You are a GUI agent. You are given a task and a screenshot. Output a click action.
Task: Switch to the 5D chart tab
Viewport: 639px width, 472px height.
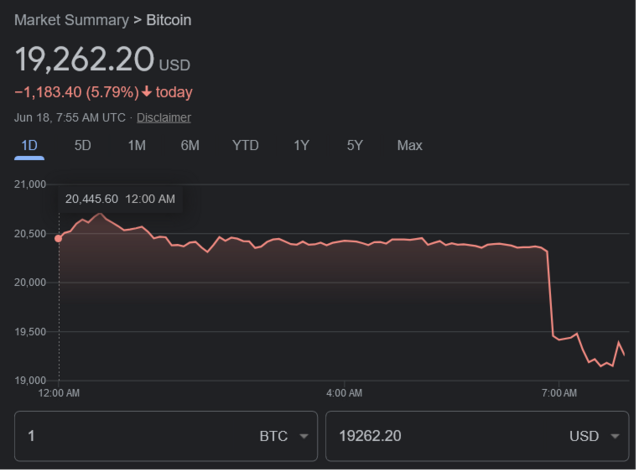tap(83, 146)
